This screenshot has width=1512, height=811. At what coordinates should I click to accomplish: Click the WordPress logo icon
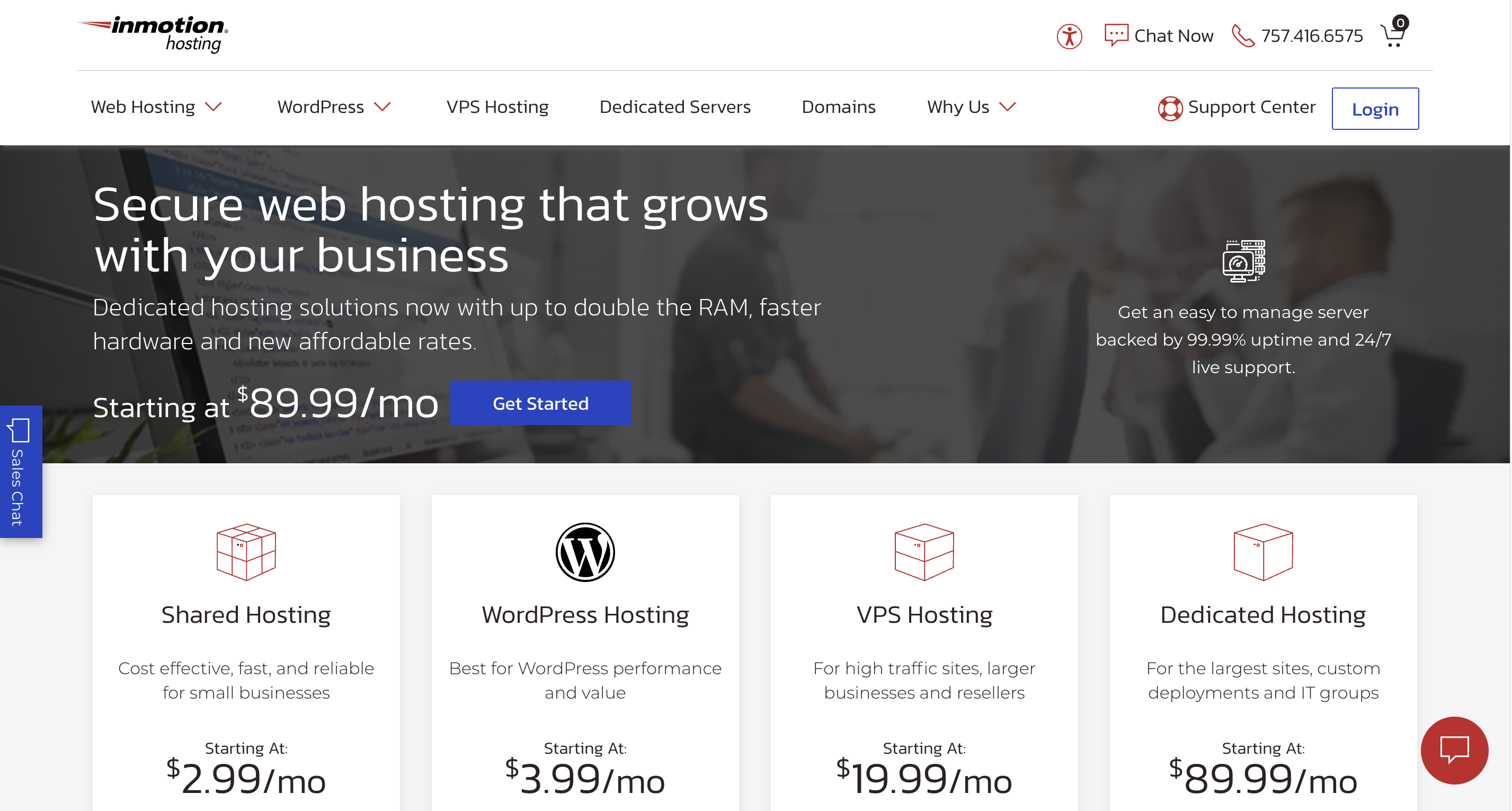[584, 552]
